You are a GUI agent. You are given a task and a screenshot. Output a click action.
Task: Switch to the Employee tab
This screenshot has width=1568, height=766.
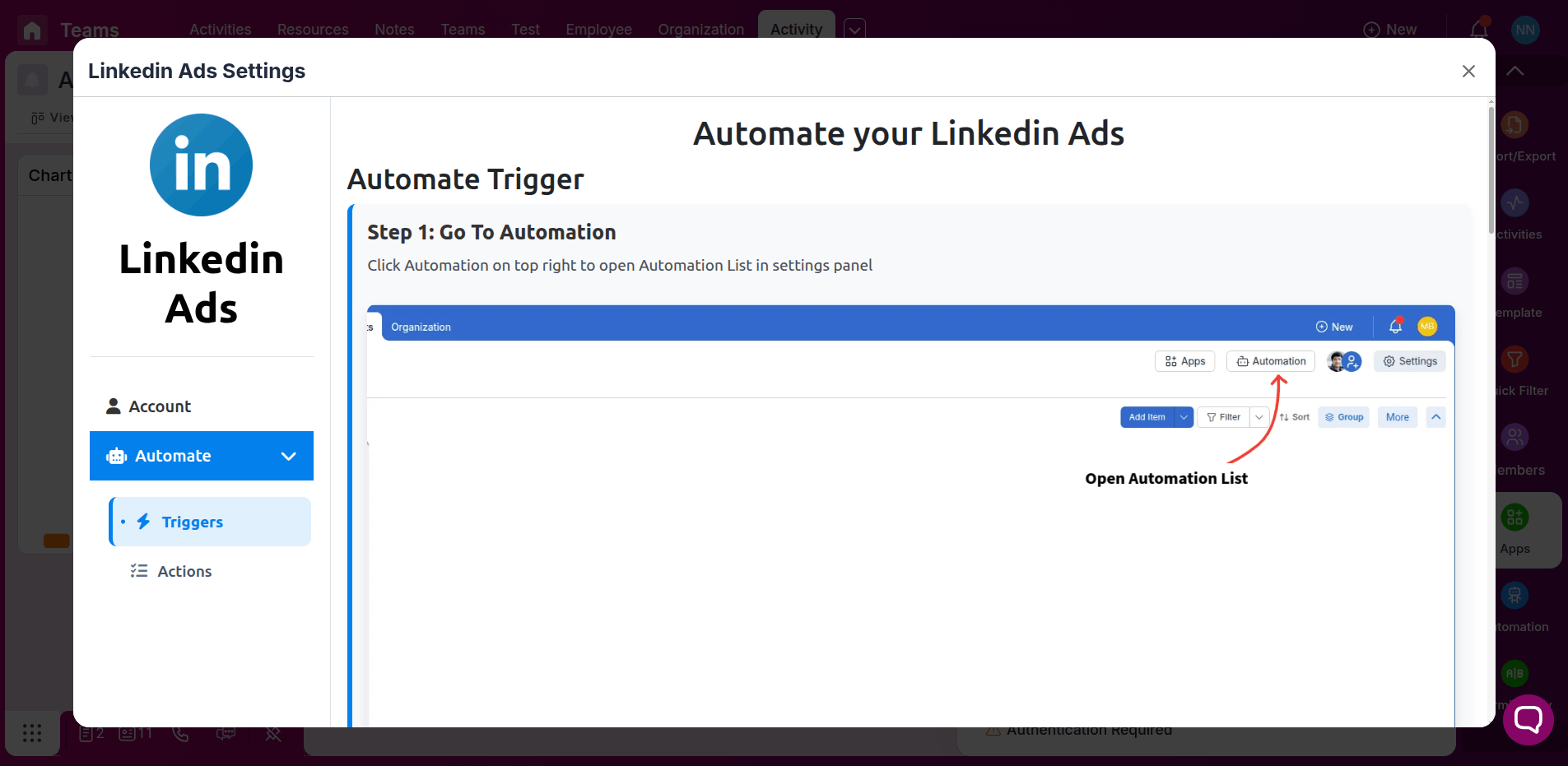[598, 30]
